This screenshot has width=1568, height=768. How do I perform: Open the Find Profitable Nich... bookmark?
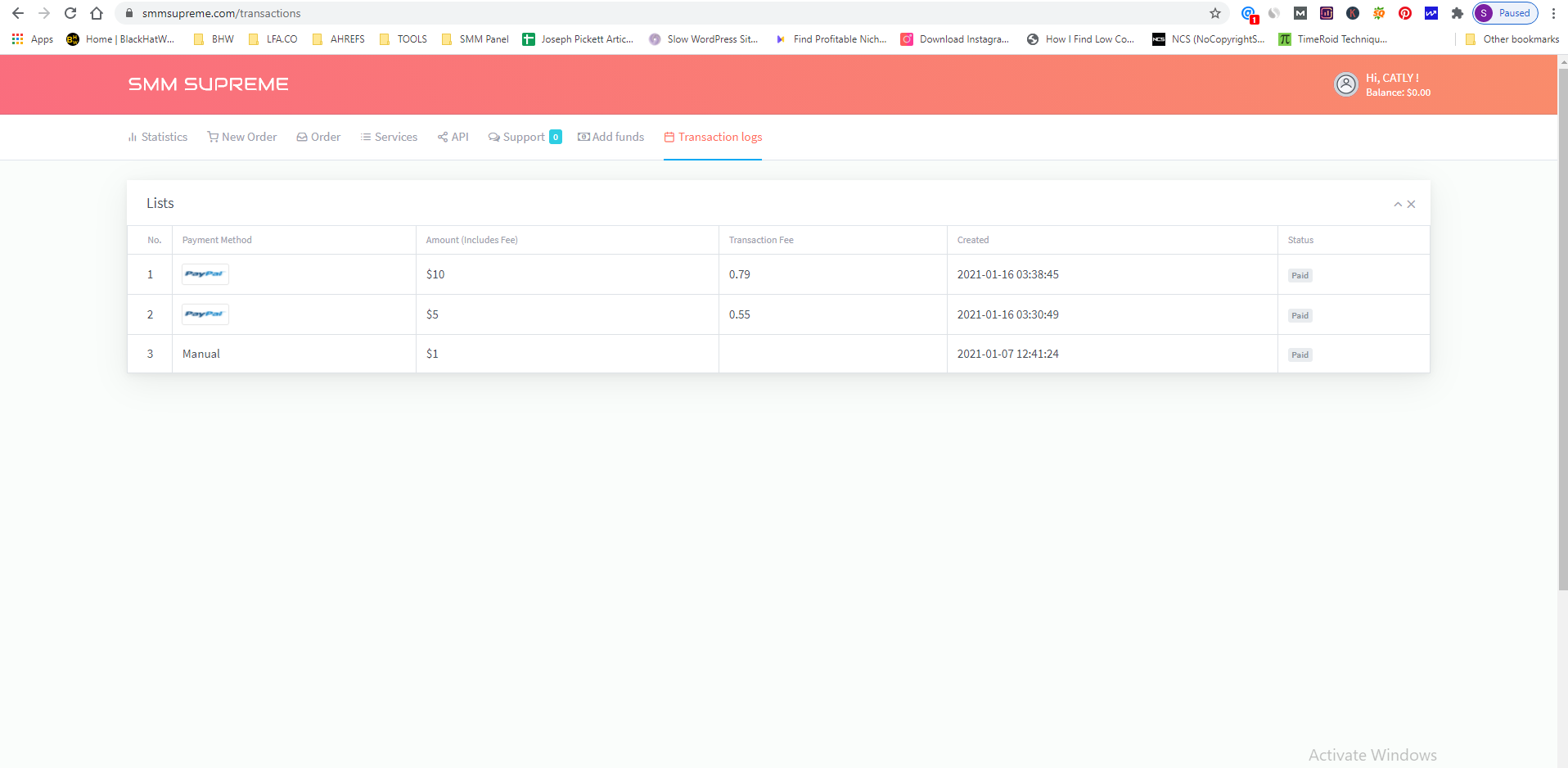(x=831, y=39)
